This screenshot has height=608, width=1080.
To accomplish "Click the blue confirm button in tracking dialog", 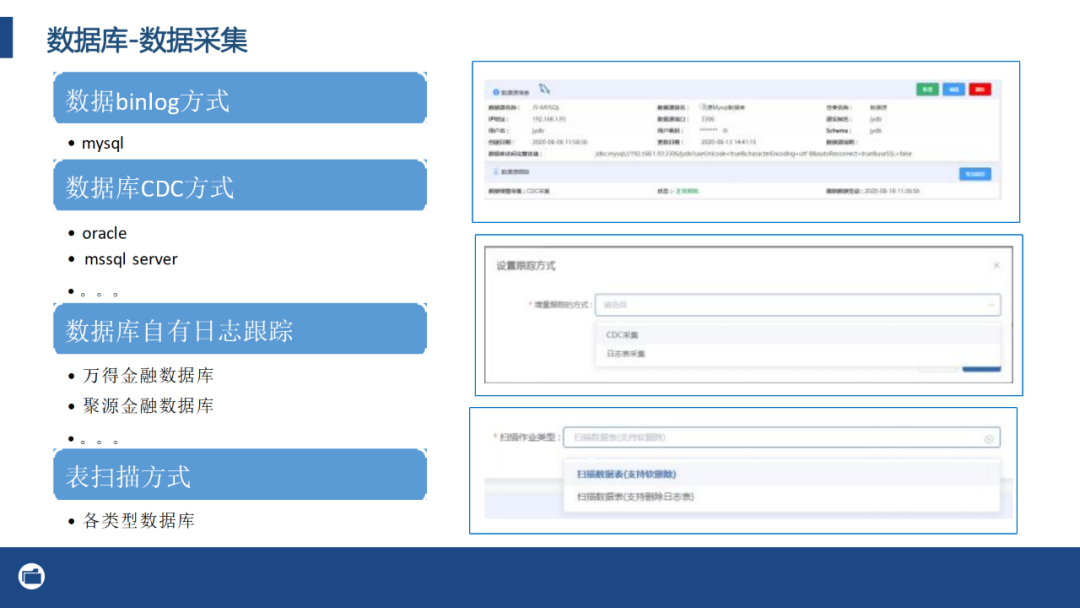I will point(982,368).
